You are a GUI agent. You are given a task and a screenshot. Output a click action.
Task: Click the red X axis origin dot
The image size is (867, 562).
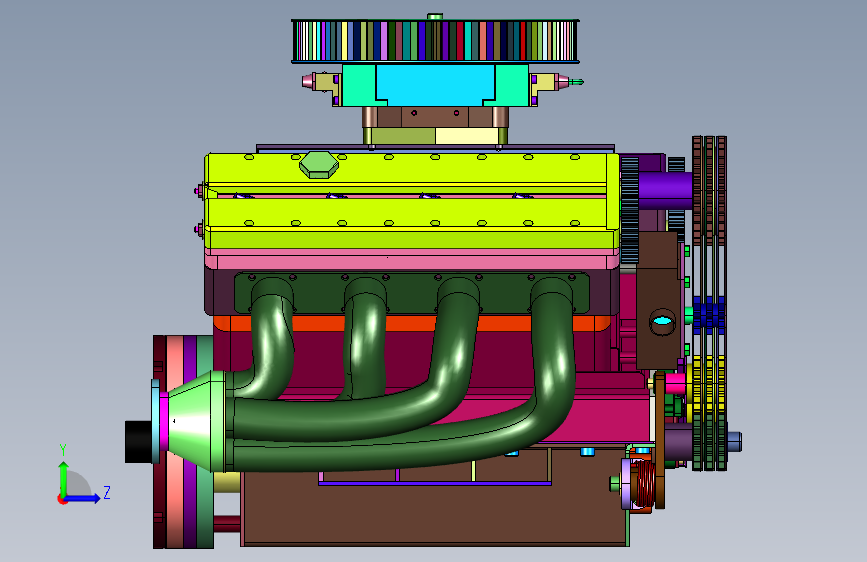coord(62,499)
